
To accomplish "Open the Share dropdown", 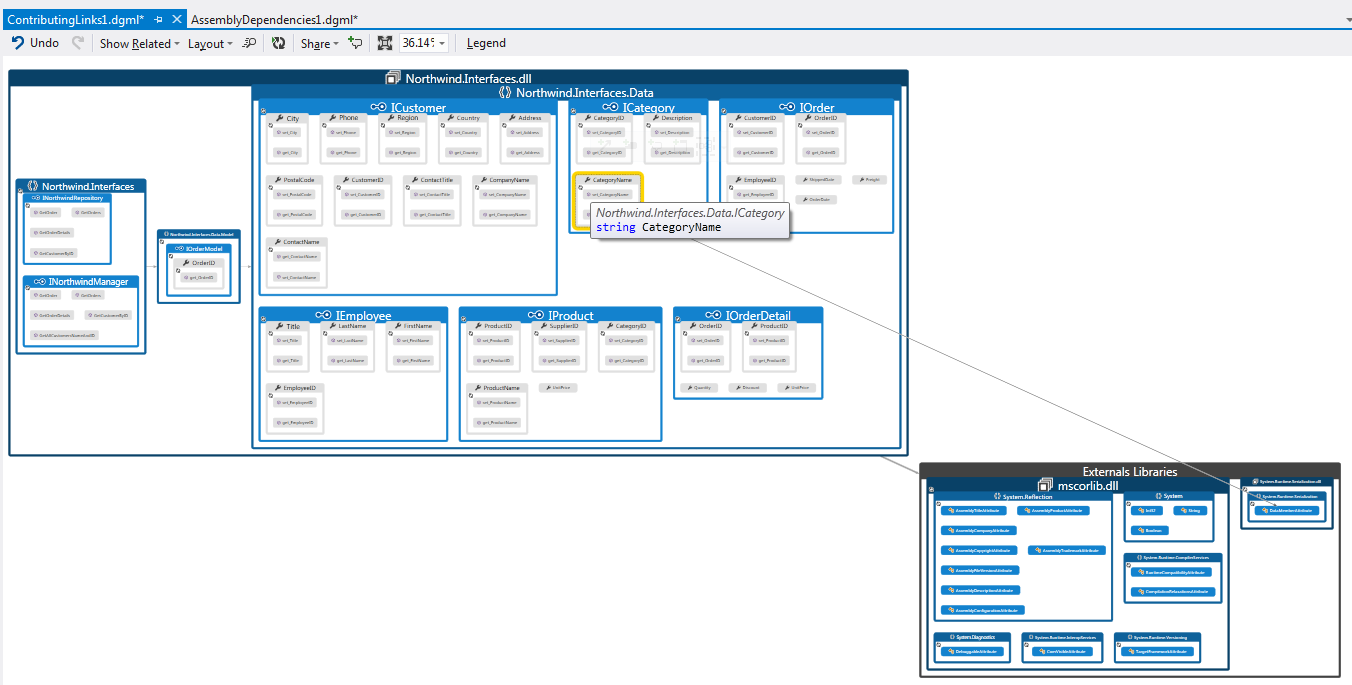I will pos(317,43).
